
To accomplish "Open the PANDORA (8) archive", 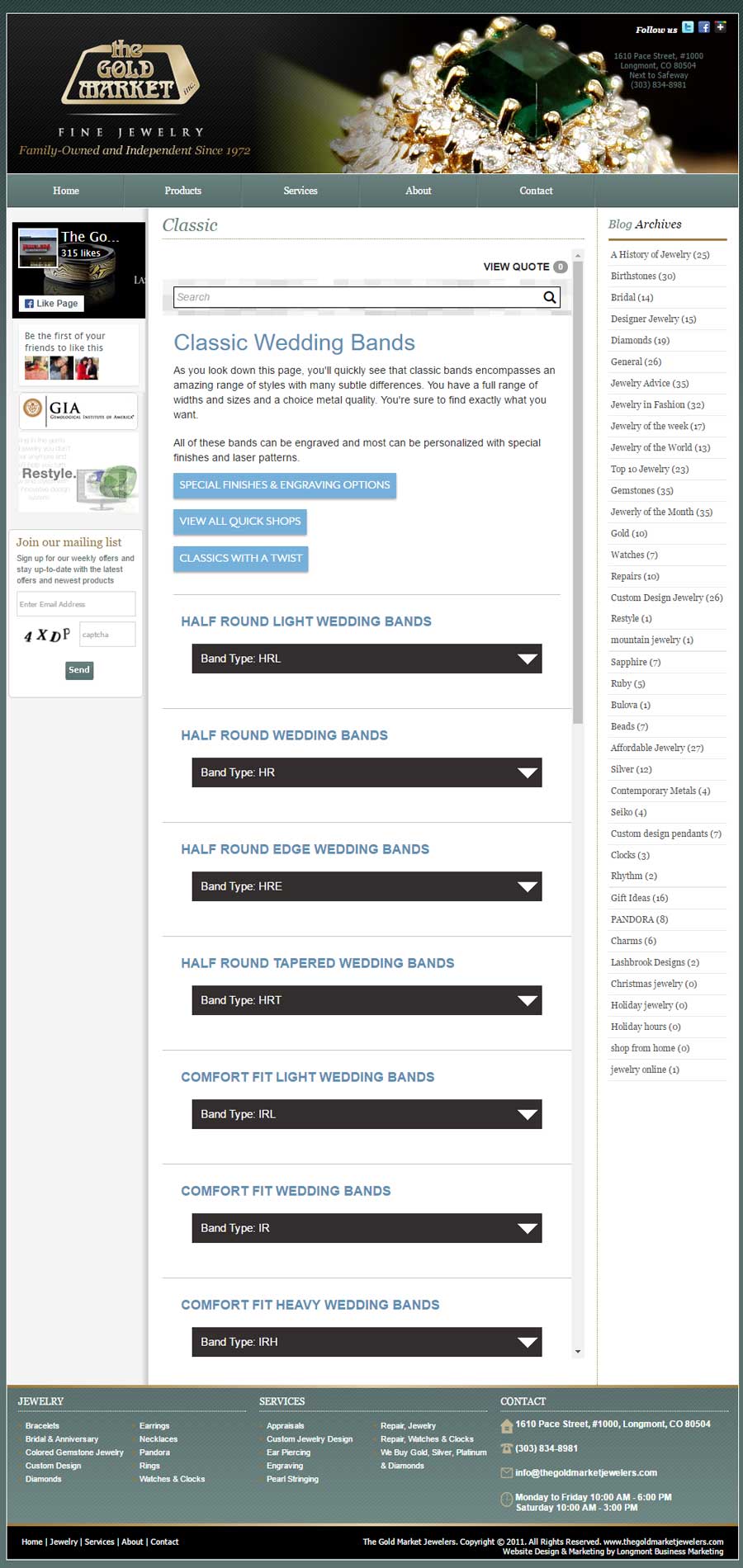I will pyautogui.click(x=639, y=919).
